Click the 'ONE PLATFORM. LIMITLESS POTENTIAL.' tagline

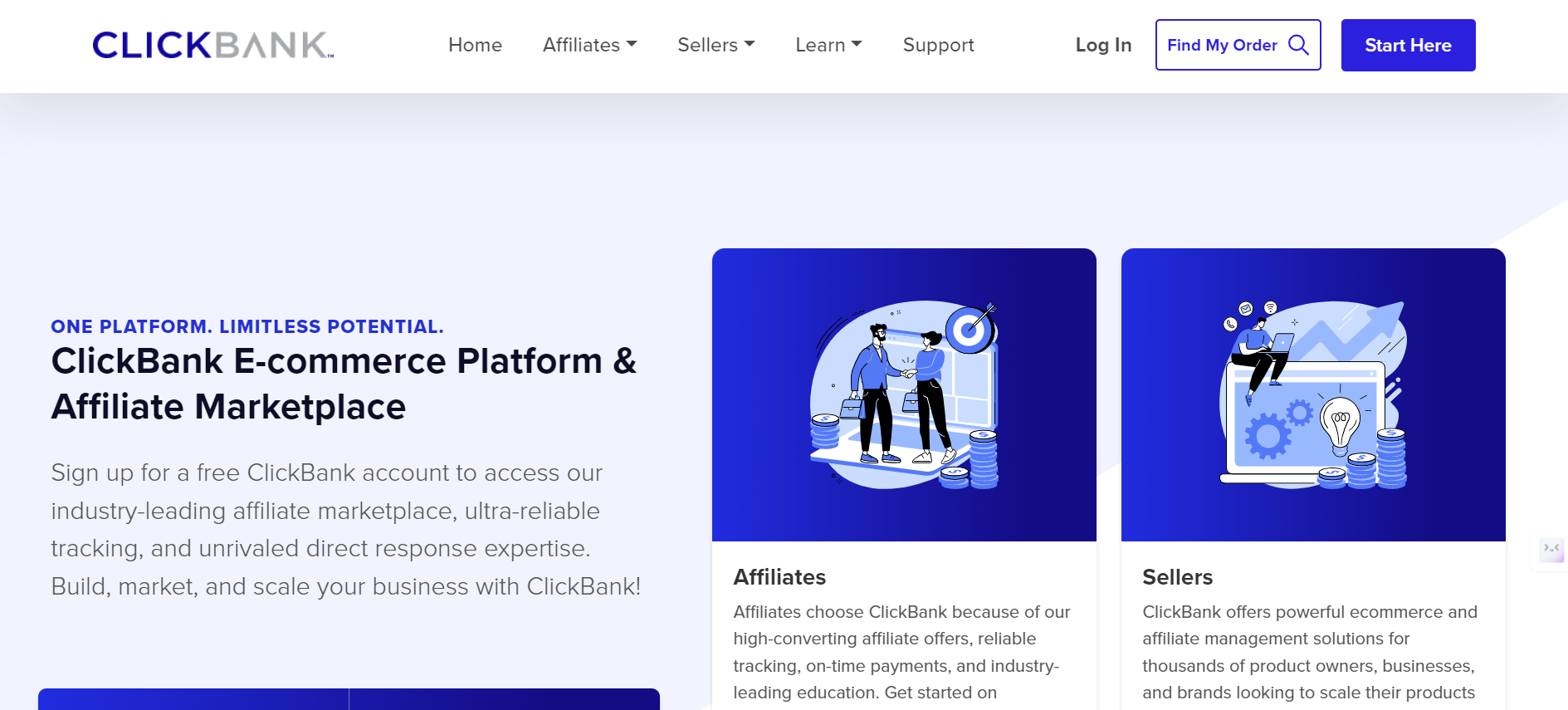247,326
